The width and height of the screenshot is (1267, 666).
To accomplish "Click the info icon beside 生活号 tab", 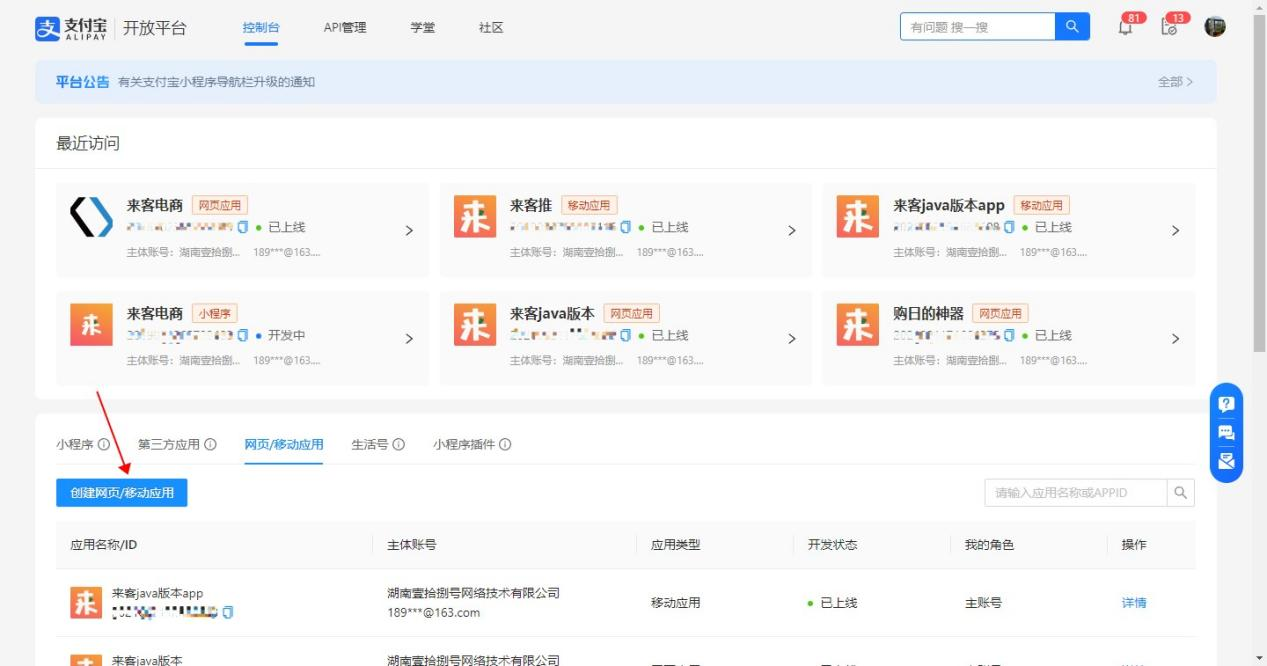I will 398,445.
